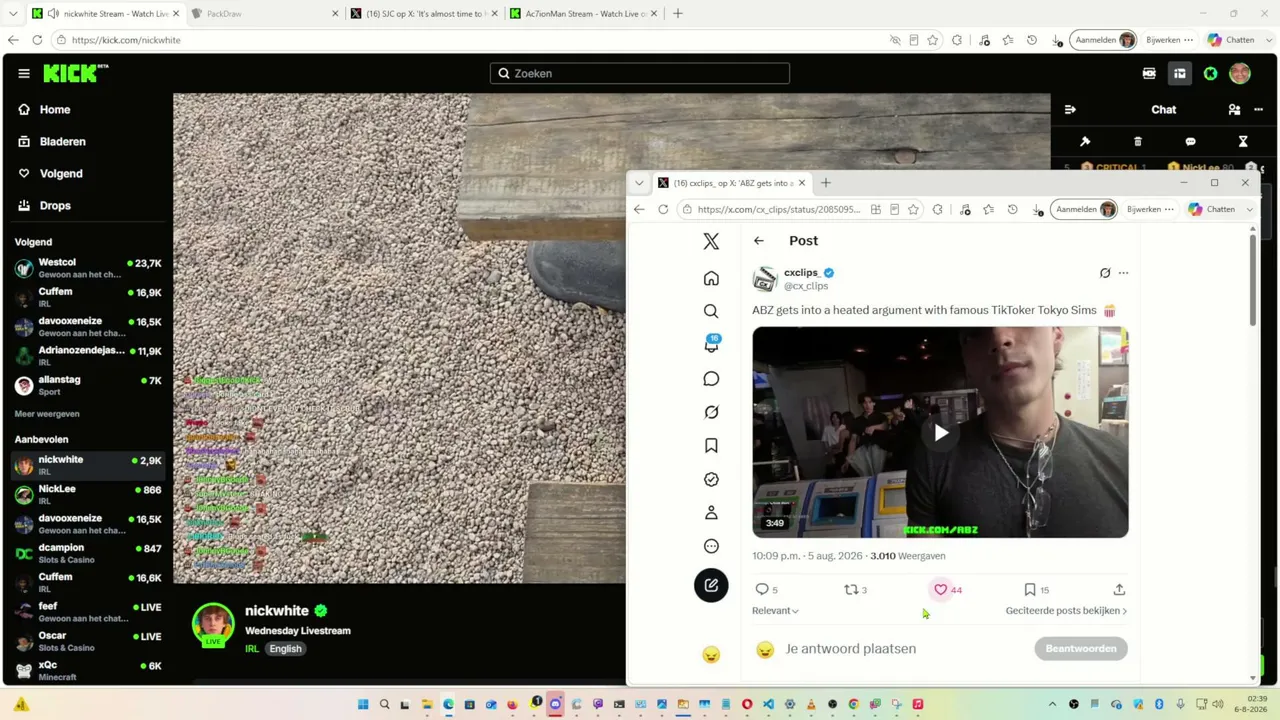Switch to the PackDraw tab

[263, 13]
